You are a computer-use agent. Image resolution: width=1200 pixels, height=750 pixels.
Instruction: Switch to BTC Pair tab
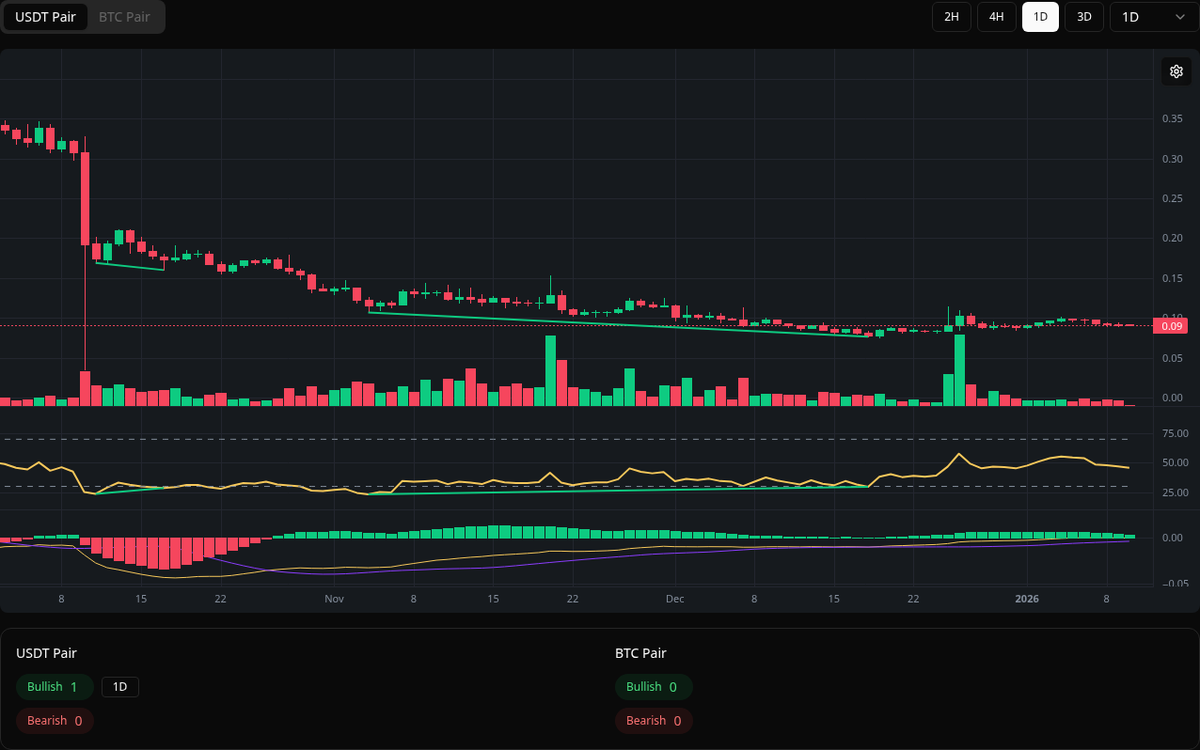[124, 17]
